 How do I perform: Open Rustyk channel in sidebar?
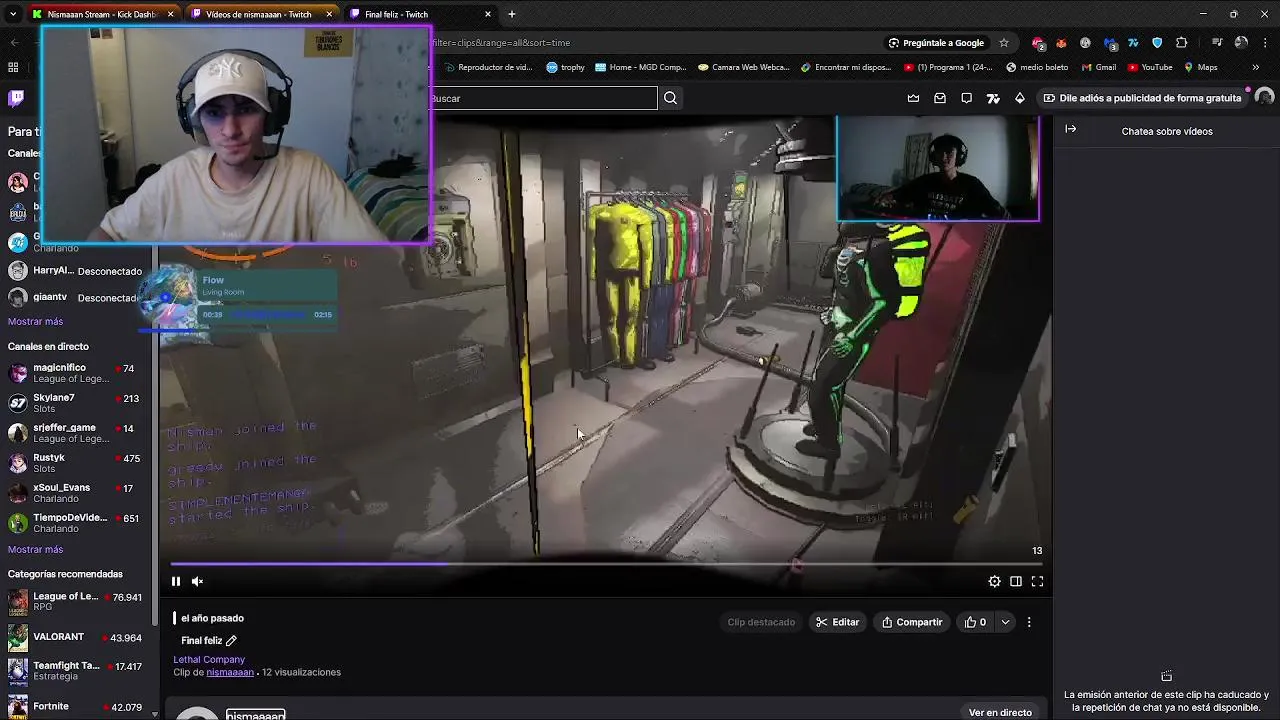tap(76, 463)
